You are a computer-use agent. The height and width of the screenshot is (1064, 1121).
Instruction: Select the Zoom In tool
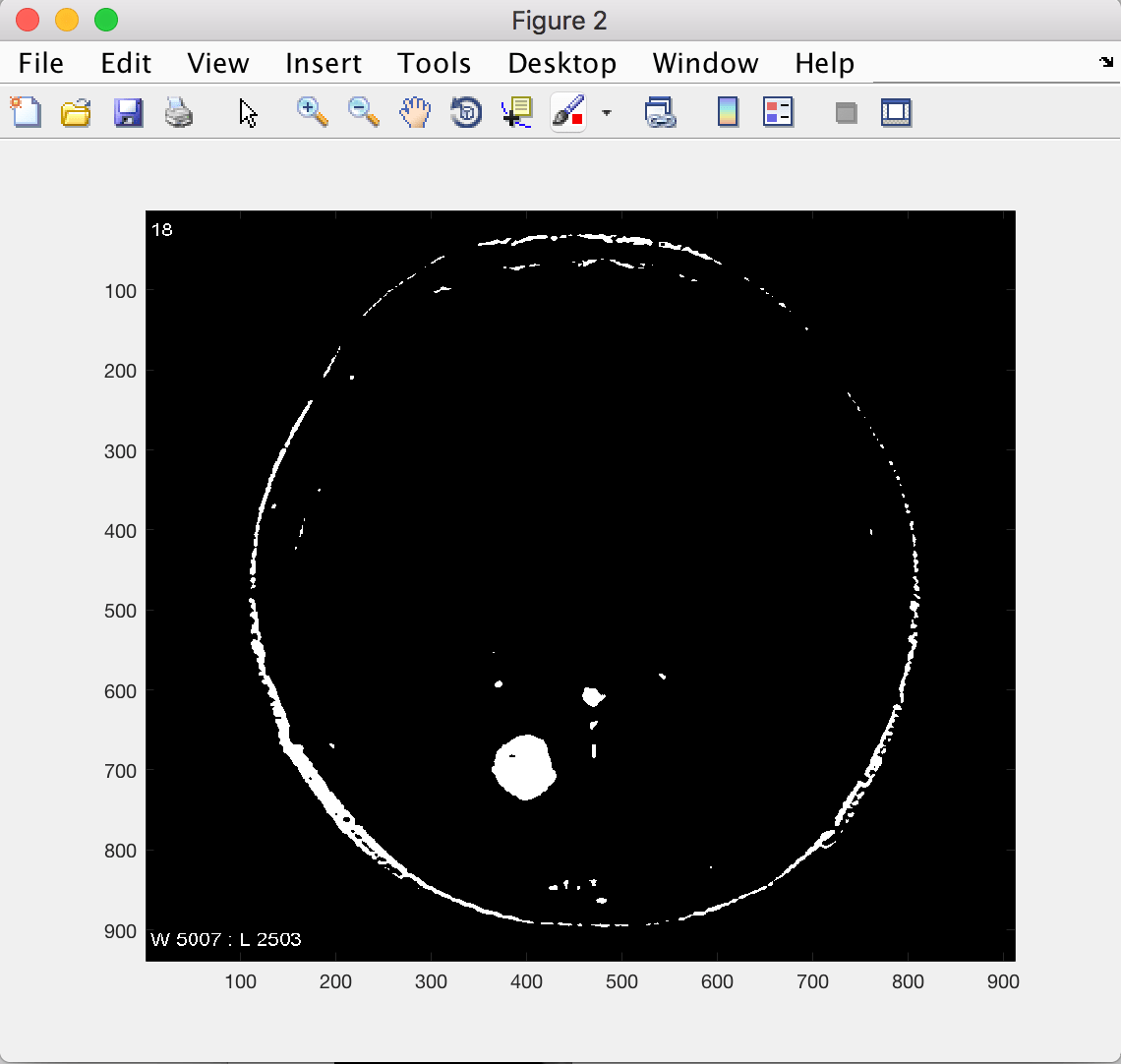[x=313, y=111]
